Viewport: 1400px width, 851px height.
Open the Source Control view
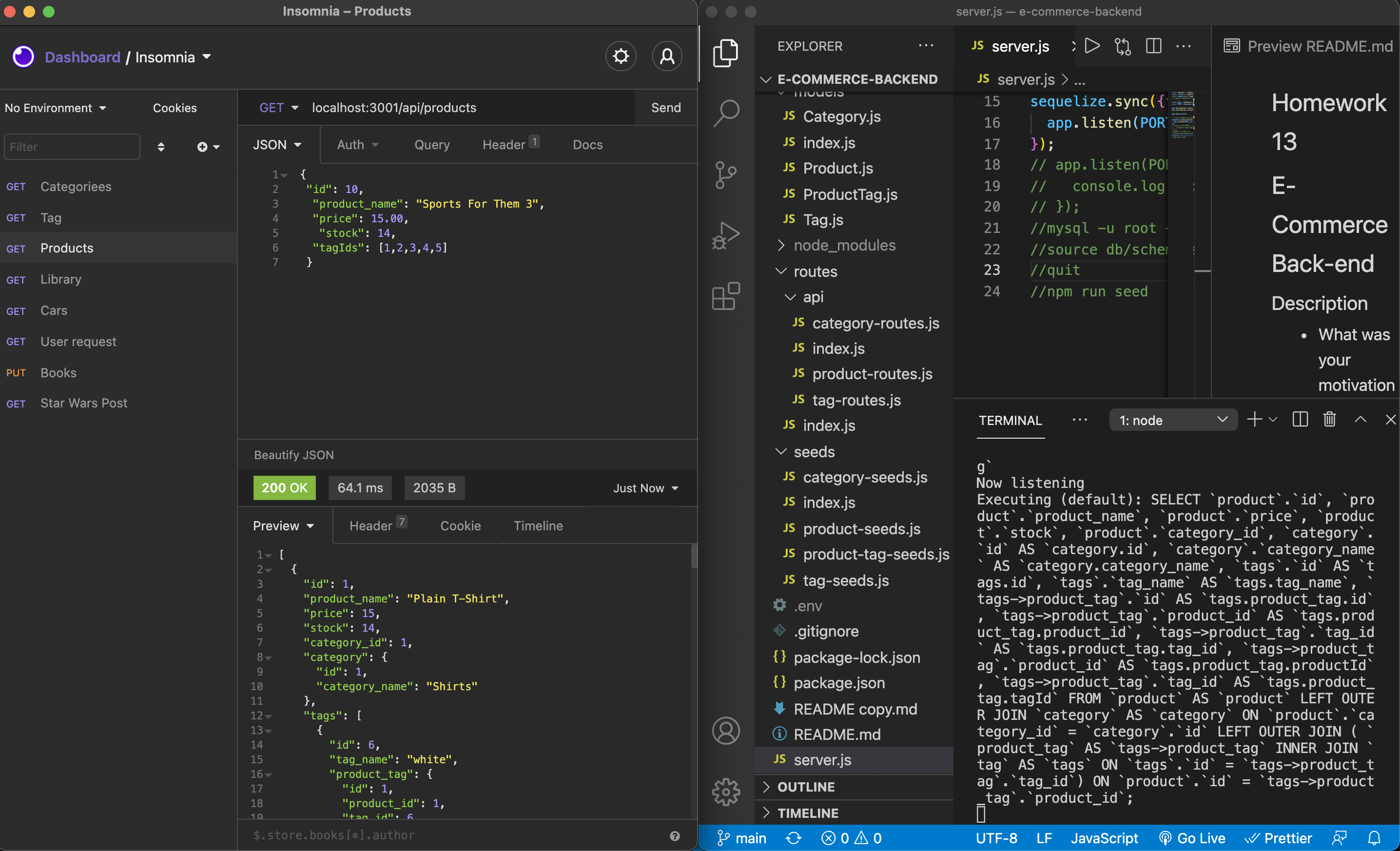pyautogui.click(x=725, y=174)
